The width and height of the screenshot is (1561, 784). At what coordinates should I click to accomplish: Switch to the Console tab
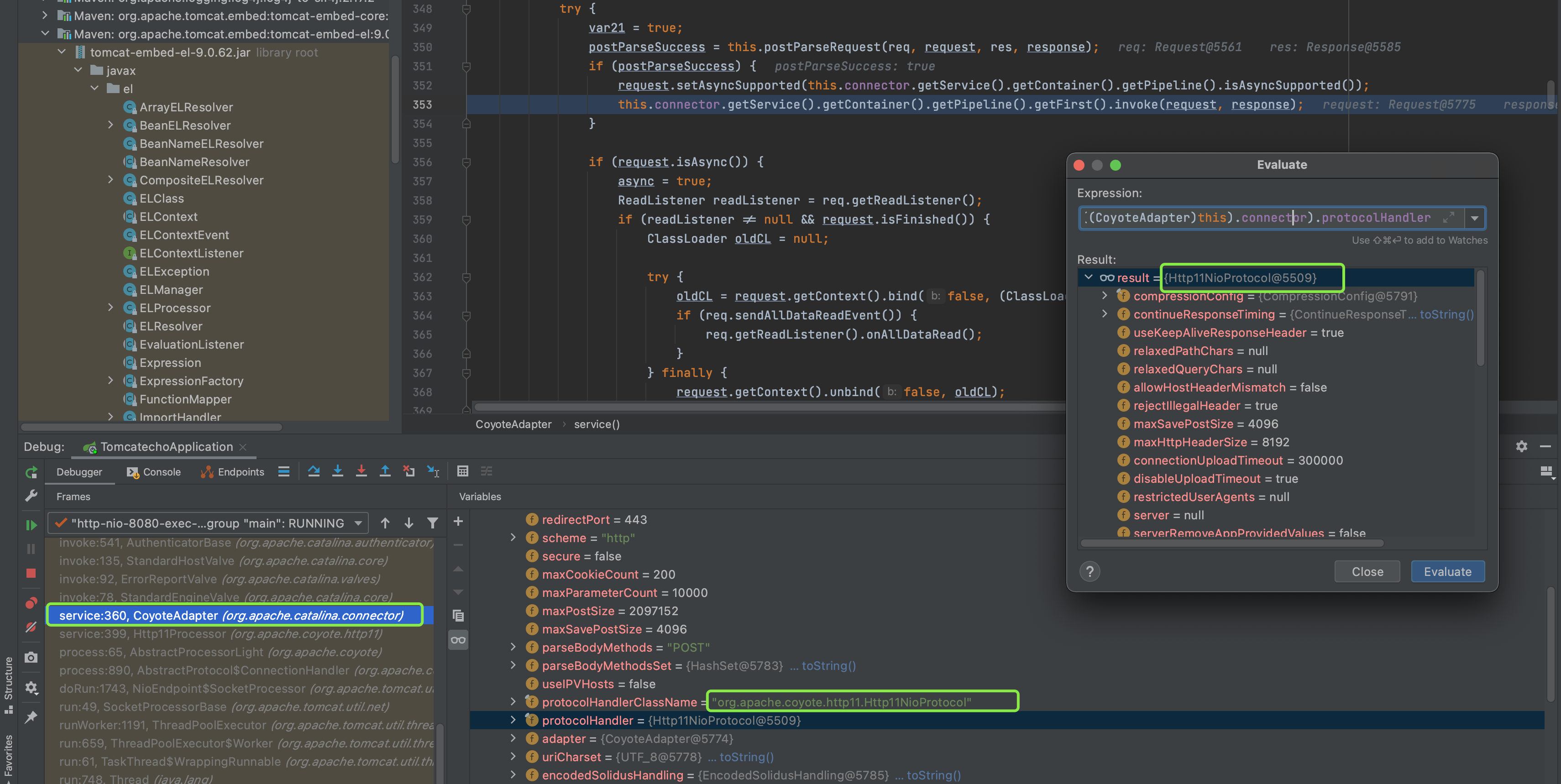[x=154, y=472]
